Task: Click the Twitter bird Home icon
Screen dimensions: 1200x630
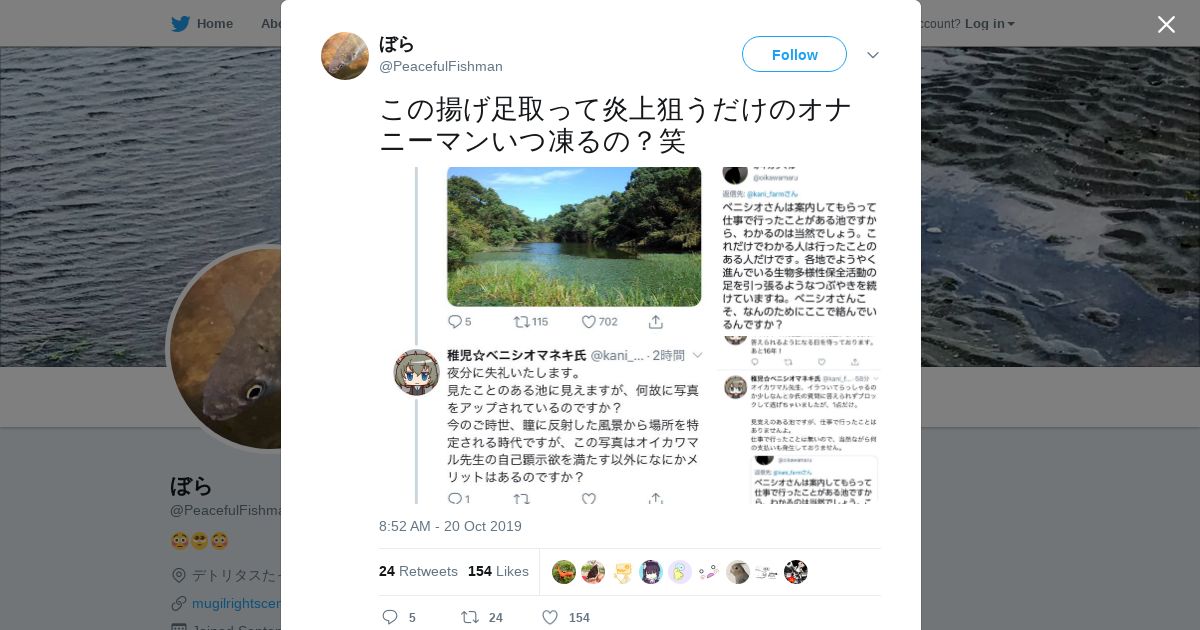Action: coord(180,23)
